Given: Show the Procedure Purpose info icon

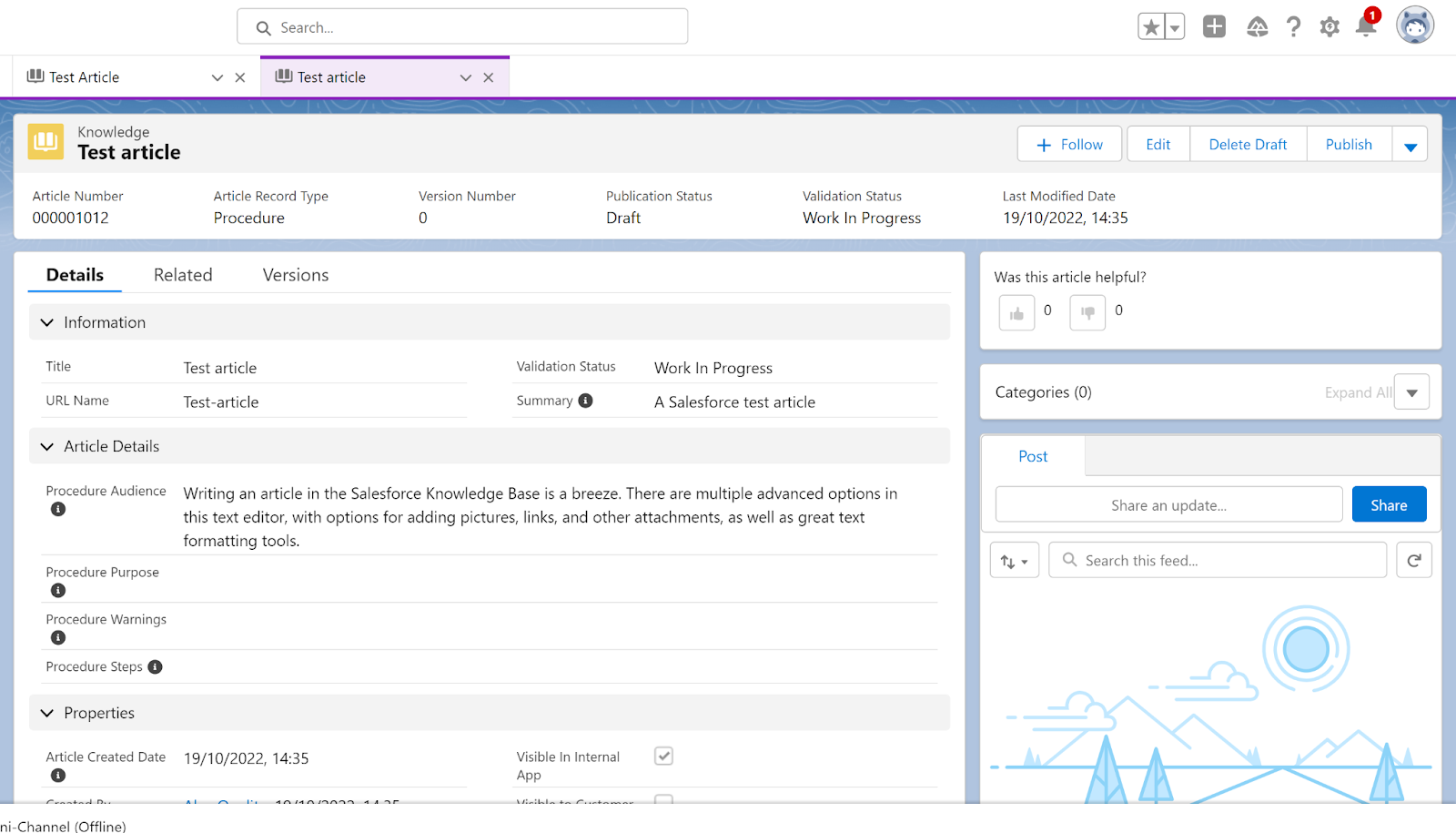Looking at the screenshot, I should click(x=58, y=590).
